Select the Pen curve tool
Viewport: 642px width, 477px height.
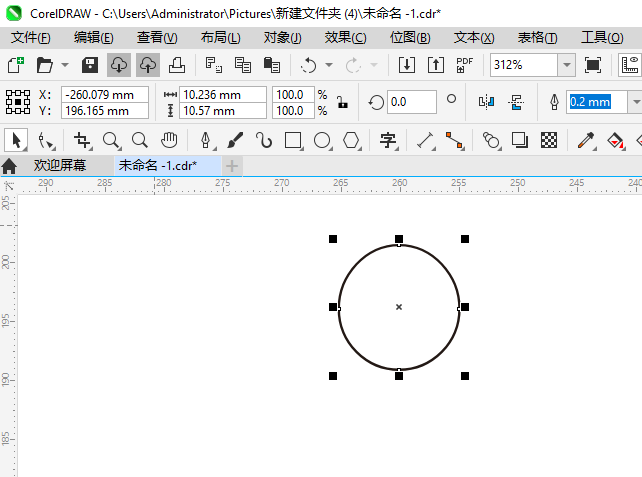pos(206,140)
